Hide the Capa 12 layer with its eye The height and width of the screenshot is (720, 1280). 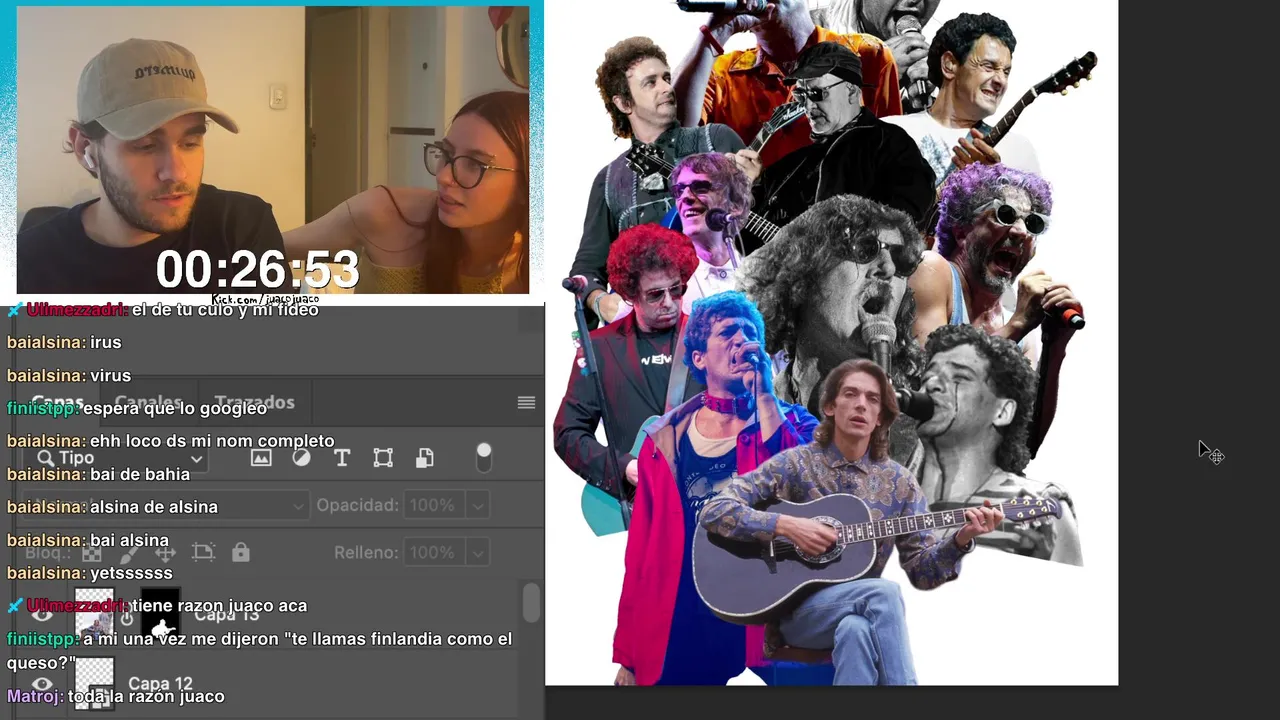[x=42, y=685]
